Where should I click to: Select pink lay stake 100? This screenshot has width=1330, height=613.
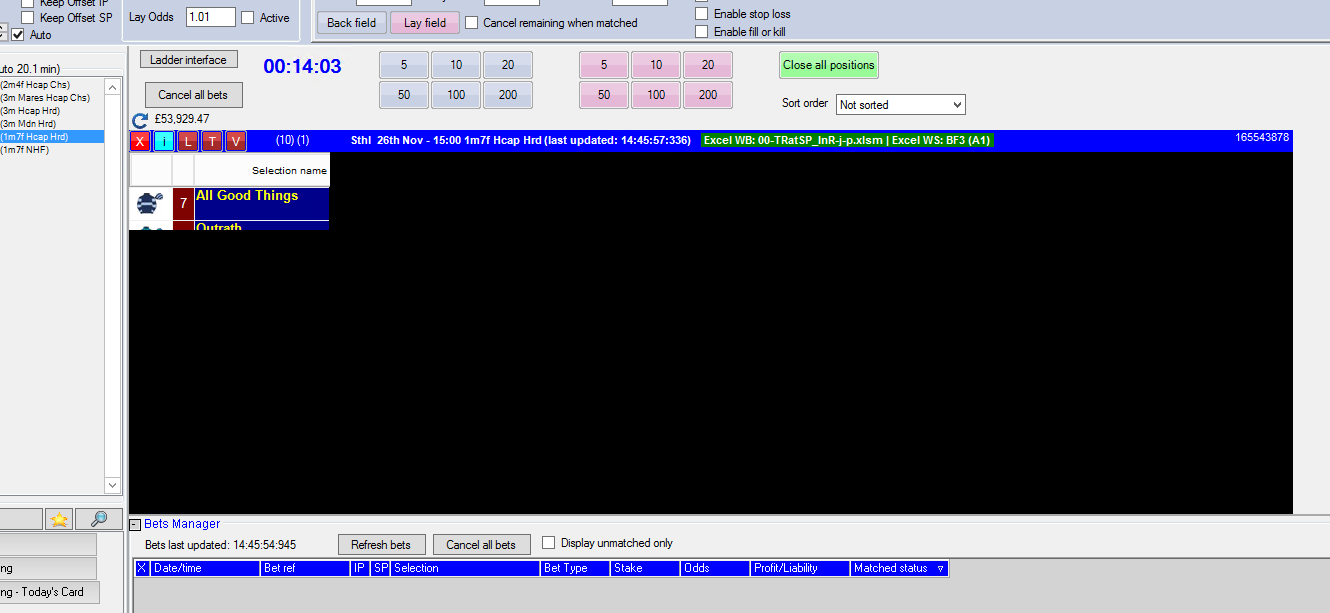point(656,95)
